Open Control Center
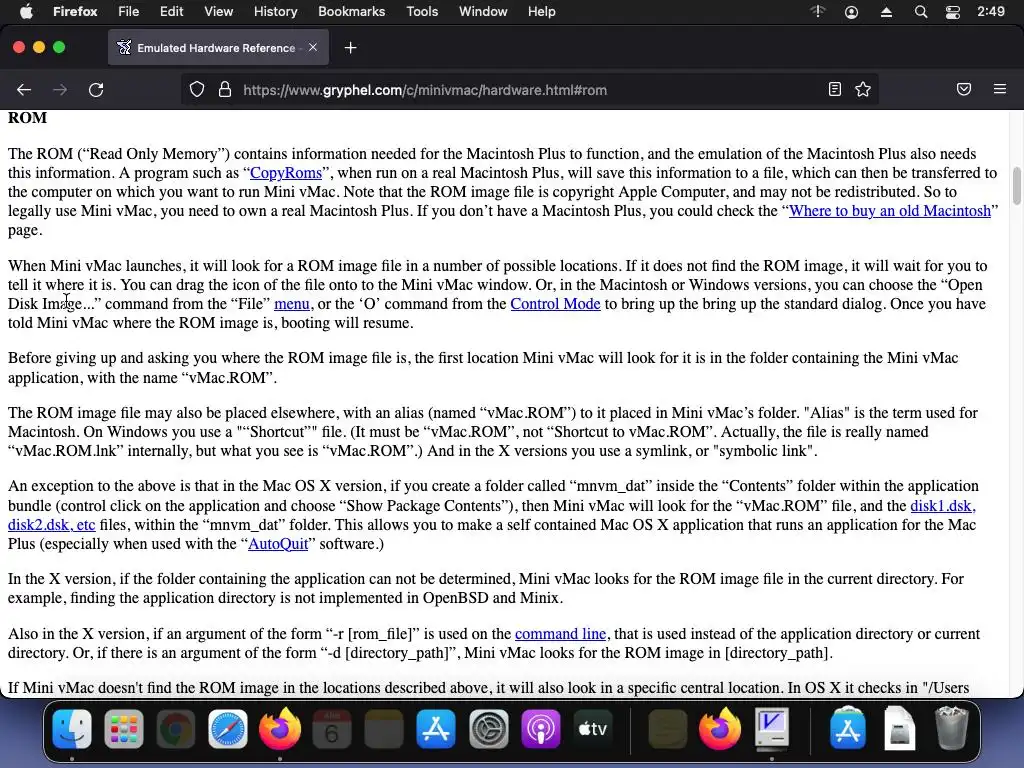Screen dimensions: 1024x768 [953, 12]
